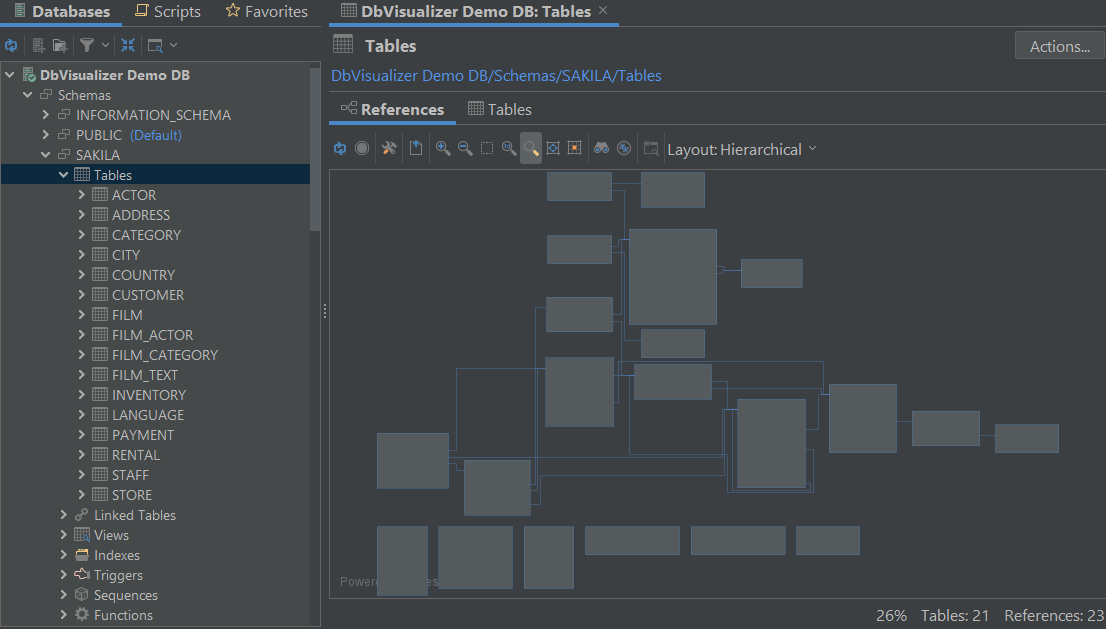The height and width of the screenshot is (629, 1106).
Task: Collapse the SAKILA schema
Action: point(46,154)
